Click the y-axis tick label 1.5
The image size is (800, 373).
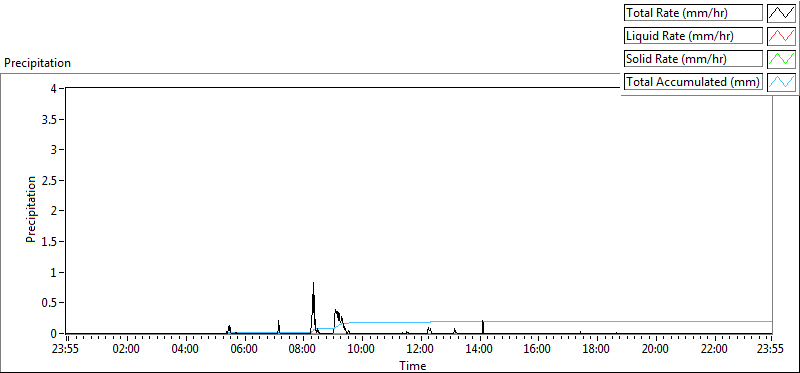50,241
